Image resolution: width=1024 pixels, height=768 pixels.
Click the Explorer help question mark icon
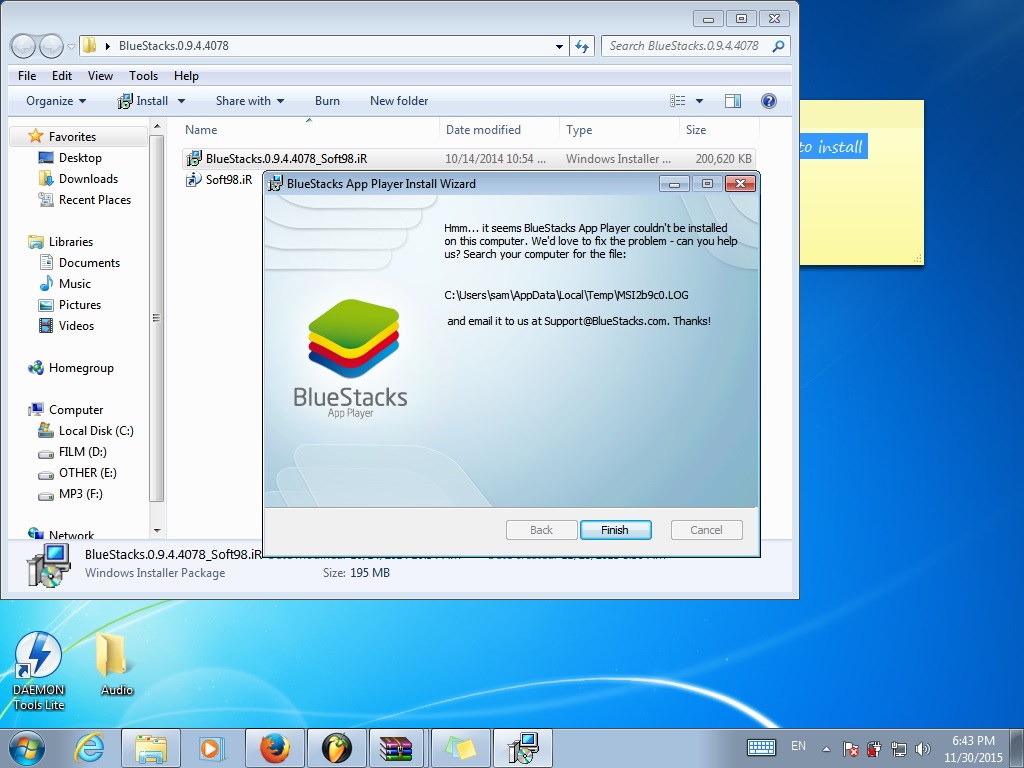click(x=768, y=101)
